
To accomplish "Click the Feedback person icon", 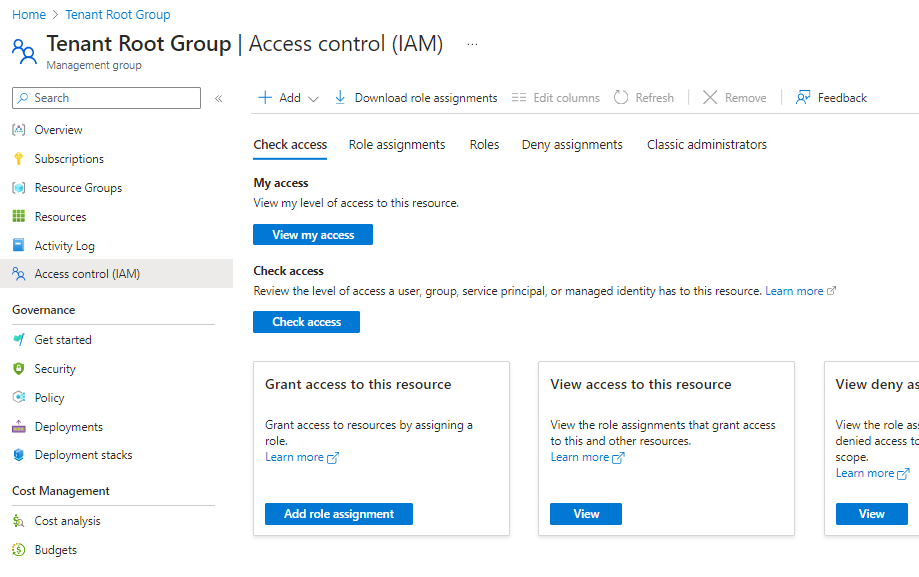I will (x=803, y=97).
